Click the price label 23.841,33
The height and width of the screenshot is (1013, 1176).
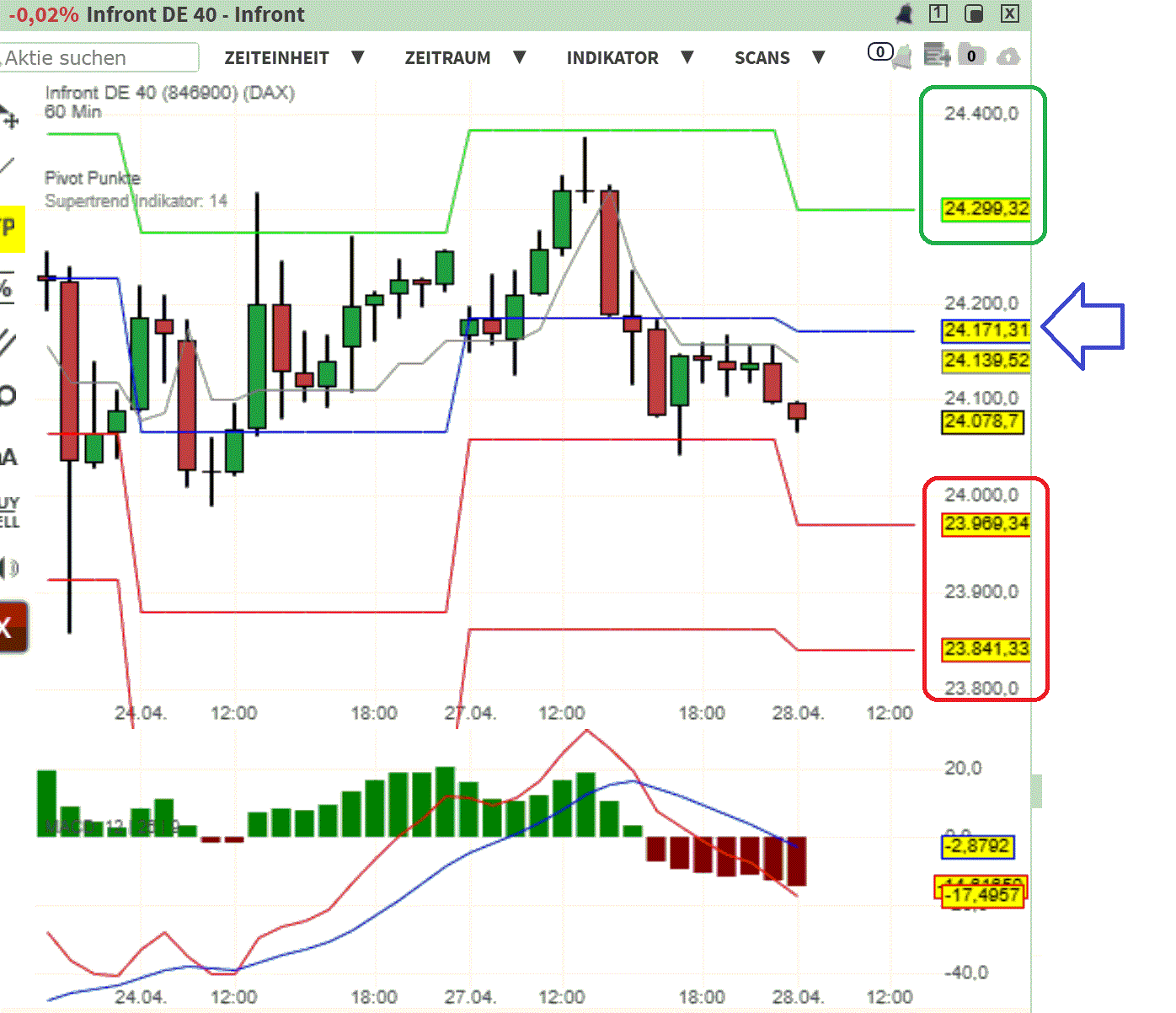(986, 649)
